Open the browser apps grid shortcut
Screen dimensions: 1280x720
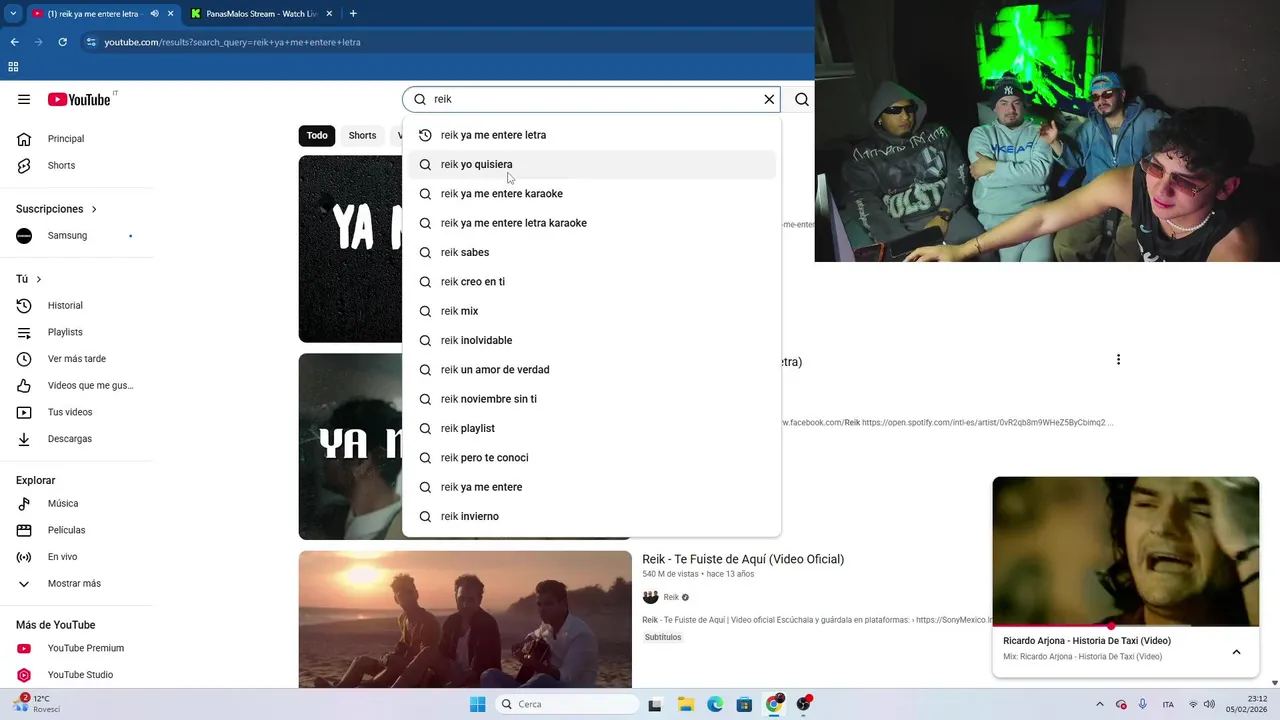point(13,67)
